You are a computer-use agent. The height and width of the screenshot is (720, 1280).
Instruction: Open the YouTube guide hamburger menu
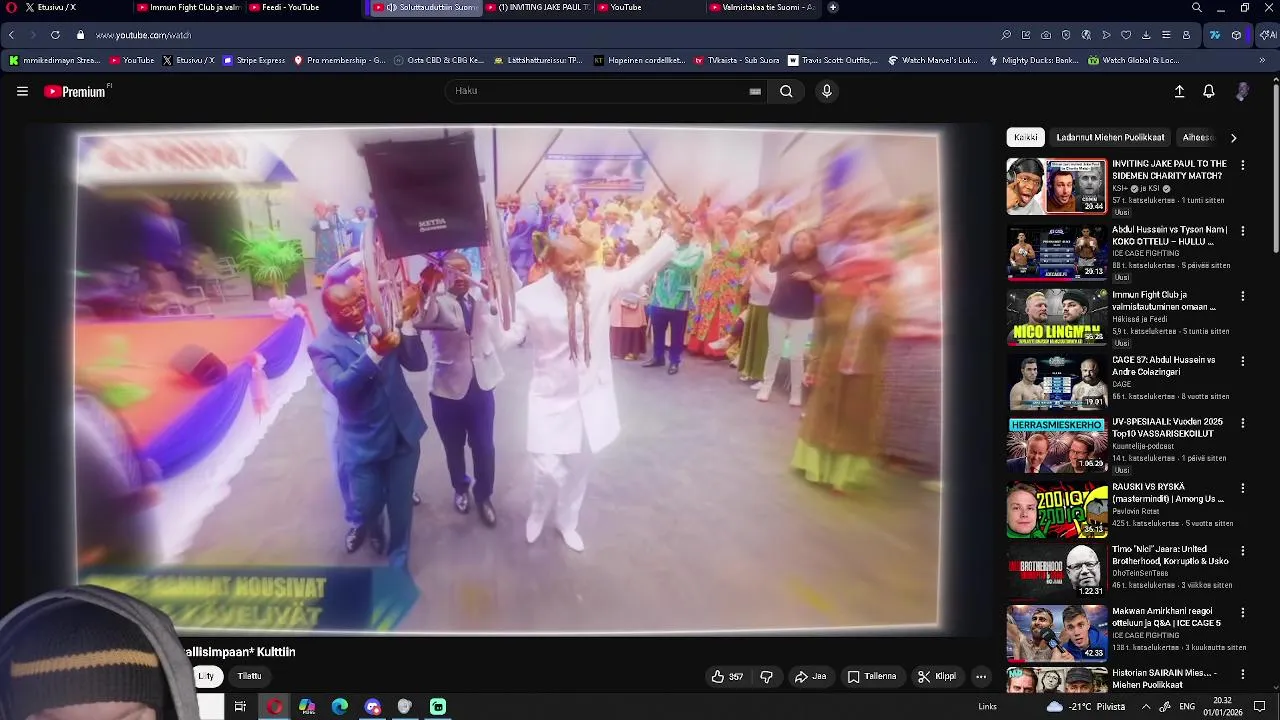click(x=22, y=91)
